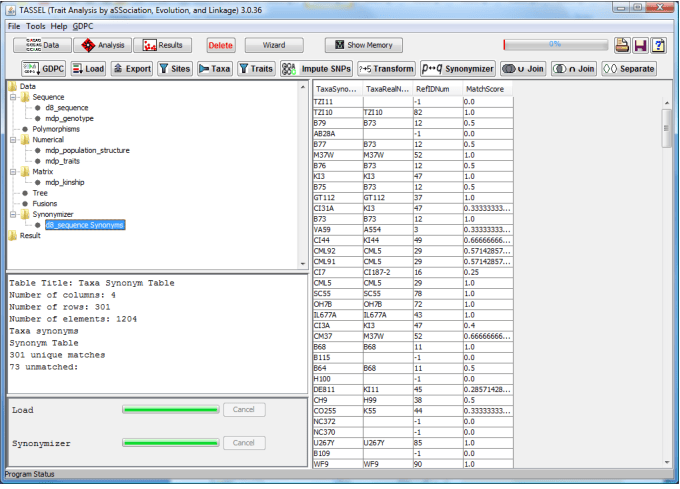Click the Show Memory button
The height and width of the screenshot is (489, 680).
[x=363, y=45]
